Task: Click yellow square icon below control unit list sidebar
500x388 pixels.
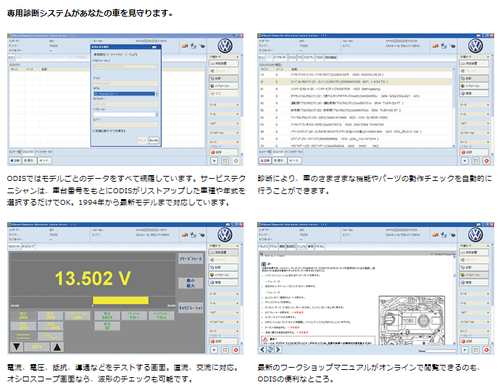Action: coord(476,161)
